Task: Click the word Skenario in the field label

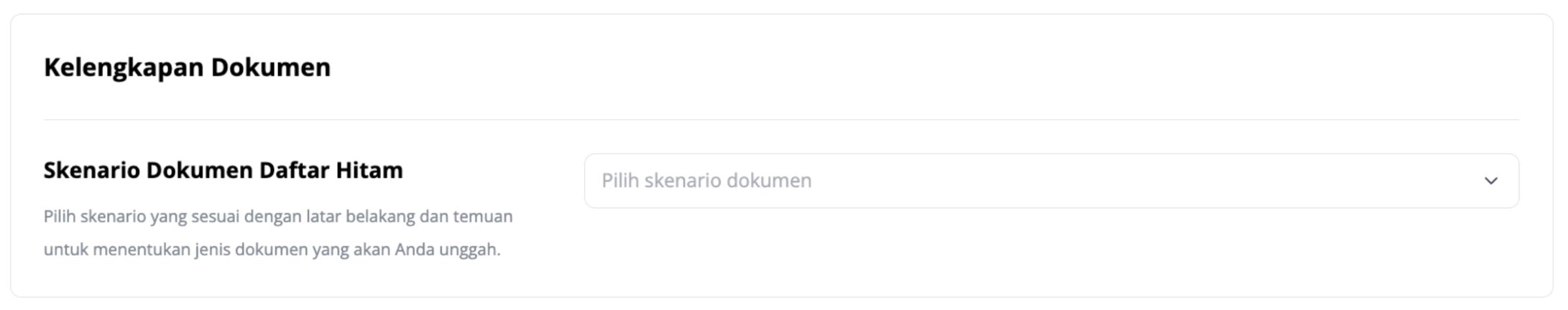Action: pyautogui.click(x=91, y=170)
